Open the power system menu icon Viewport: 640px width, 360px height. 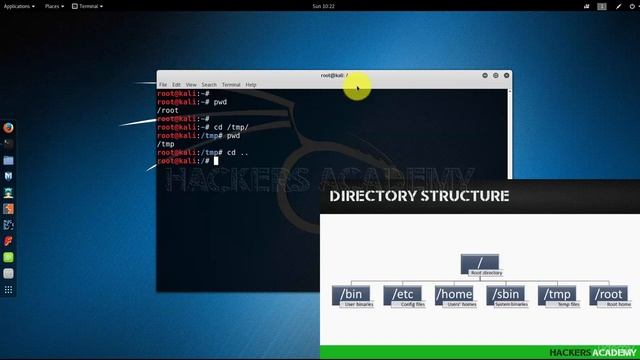tap(632, 6)
